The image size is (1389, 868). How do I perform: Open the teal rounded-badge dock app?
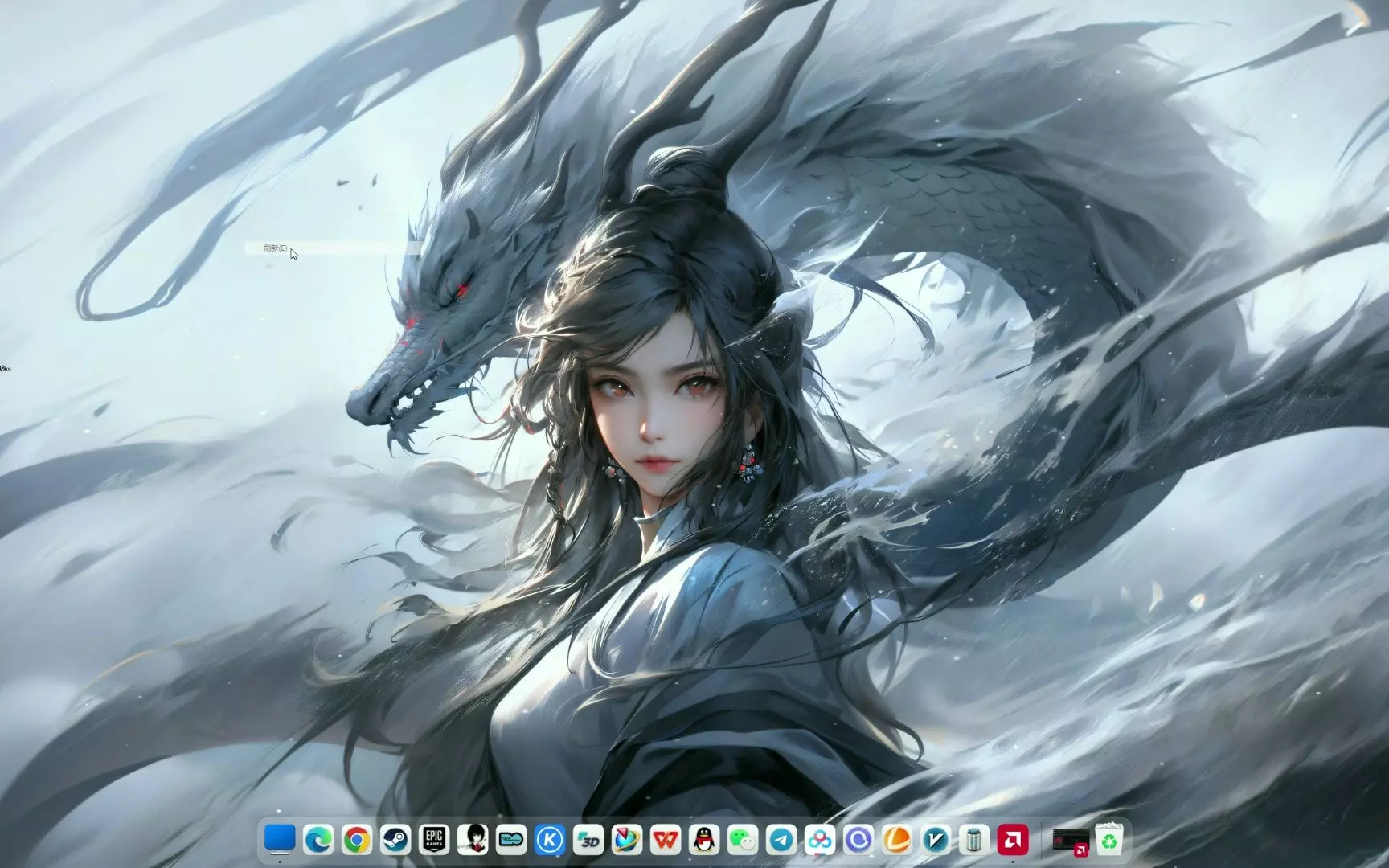click(x=511, y=840)
